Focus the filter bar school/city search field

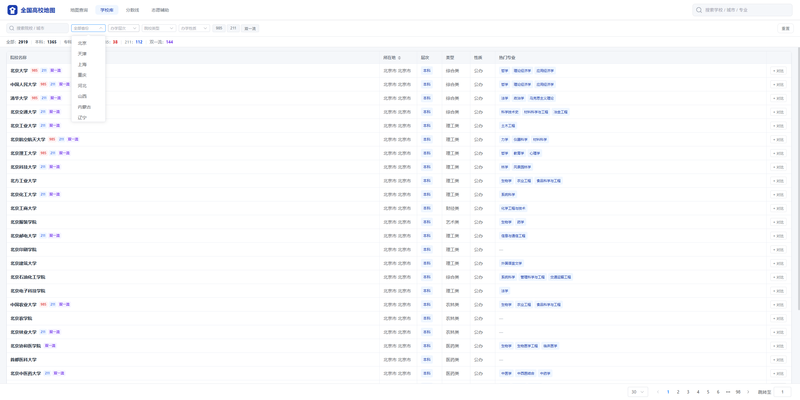(x=37, y=28)
